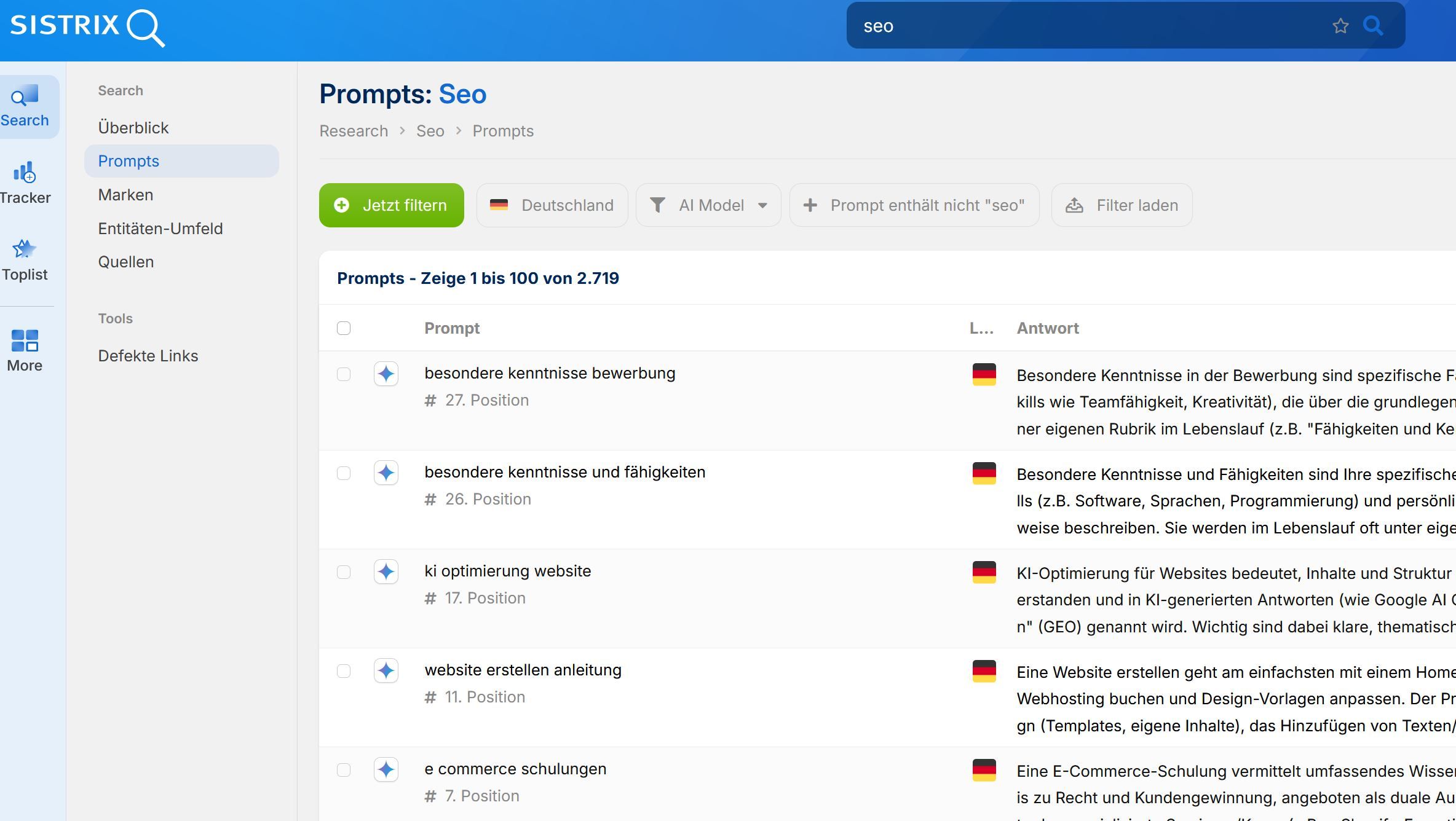Viewport: 1456px width, 821px height.
Task: Add the 'Prompt enthält nicht seo' filter
Action: pos(914,205)
